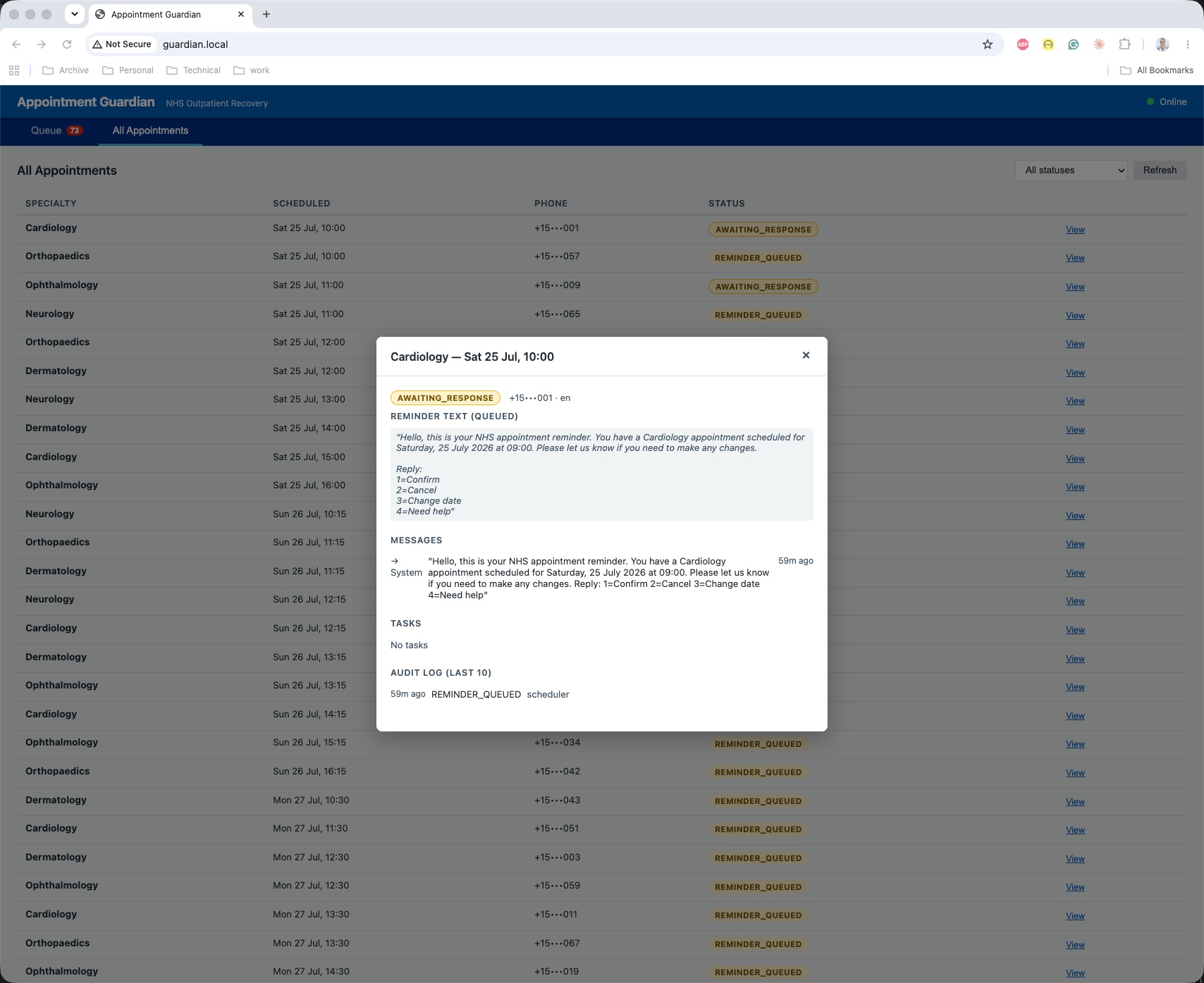Click the Online status indicator
Image resolution: width=1204 pixels, height=983 pixels.
[1167, 101]
